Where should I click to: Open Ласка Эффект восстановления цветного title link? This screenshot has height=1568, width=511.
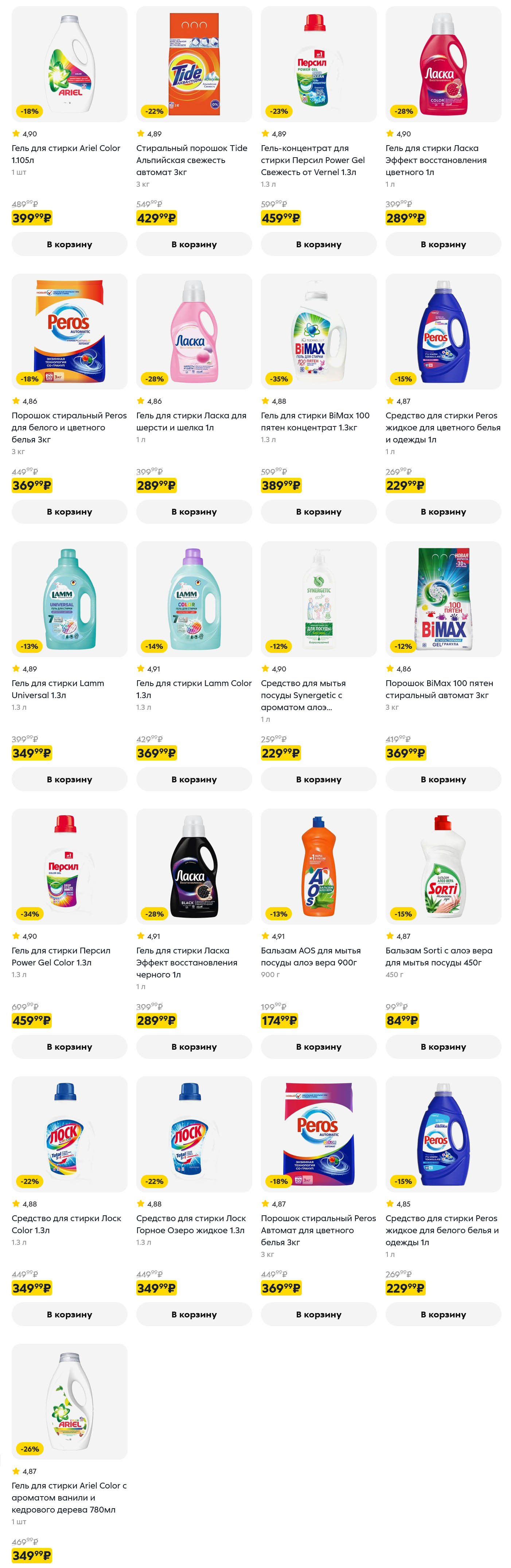point(436,160)
